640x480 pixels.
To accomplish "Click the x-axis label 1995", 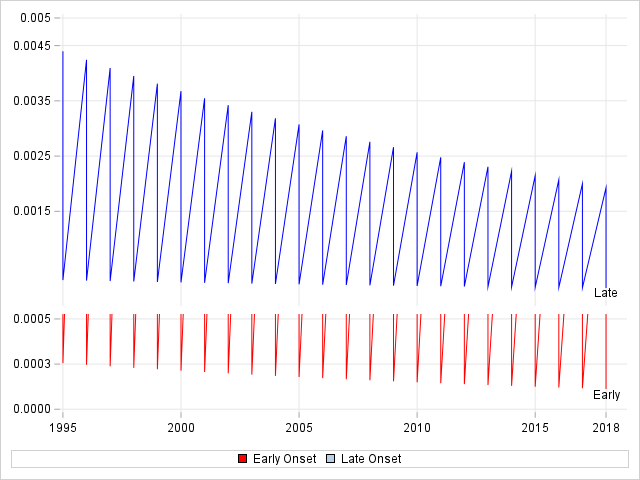I will (63, 427).
